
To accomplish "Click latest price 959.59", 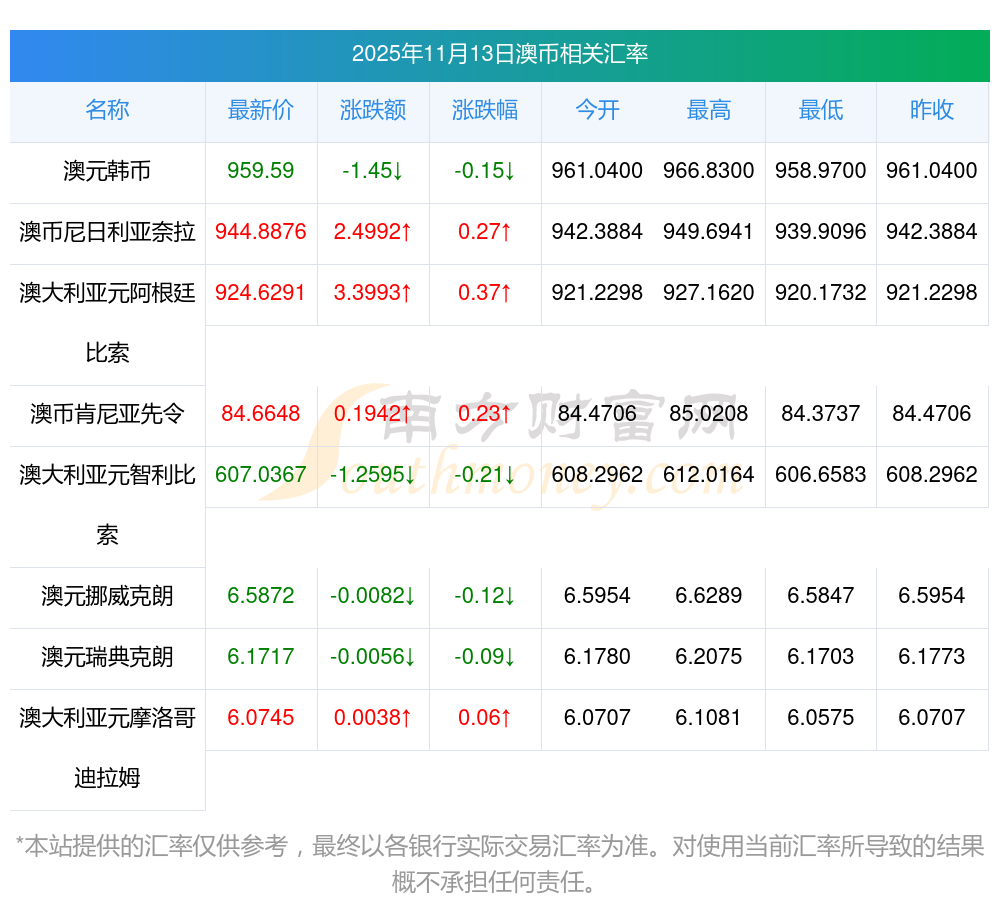I will tap(261, 171).
